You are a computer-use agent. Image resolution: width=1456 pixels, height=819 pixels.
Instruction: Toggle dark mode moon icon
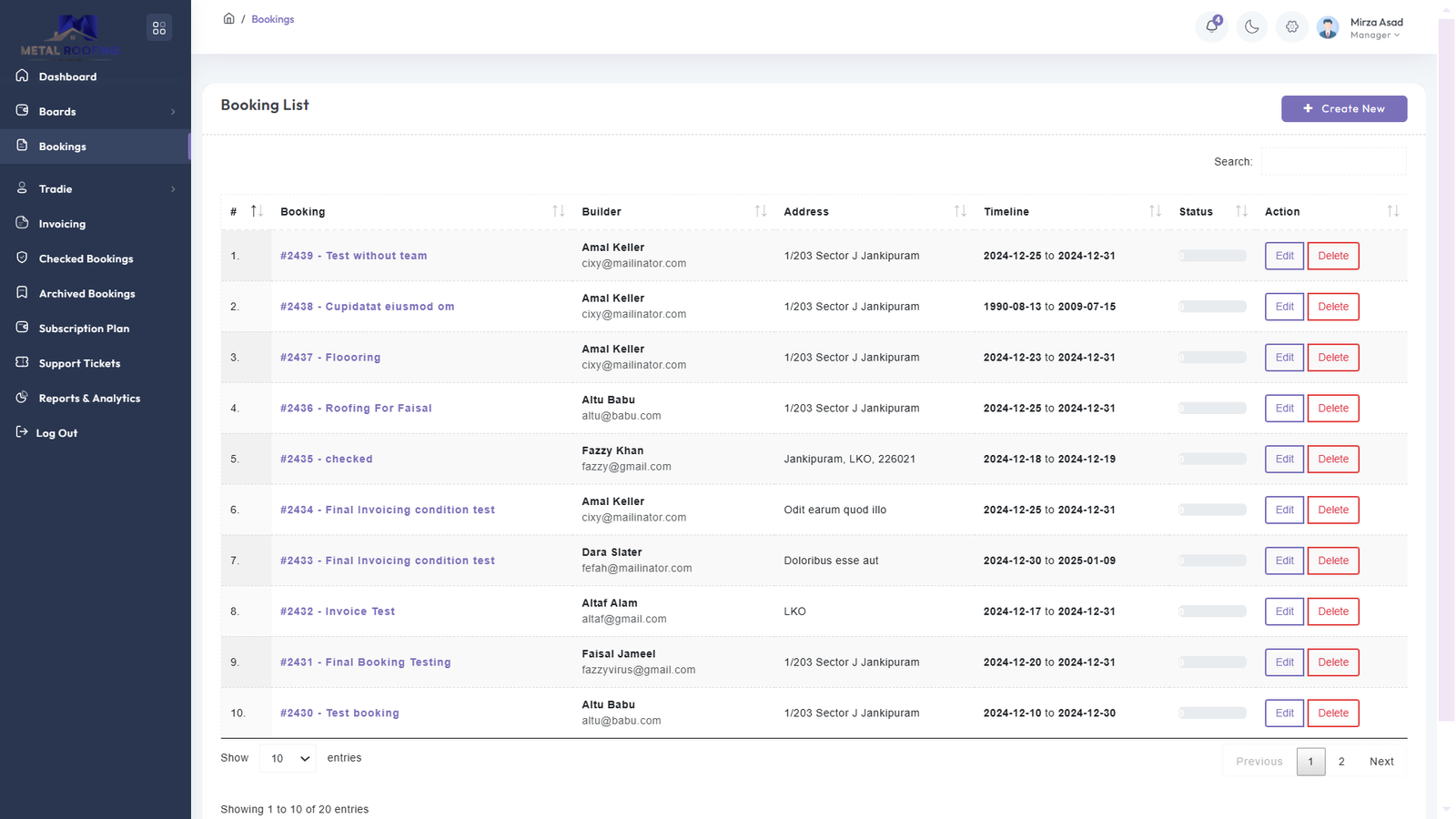click(1252, 27)
